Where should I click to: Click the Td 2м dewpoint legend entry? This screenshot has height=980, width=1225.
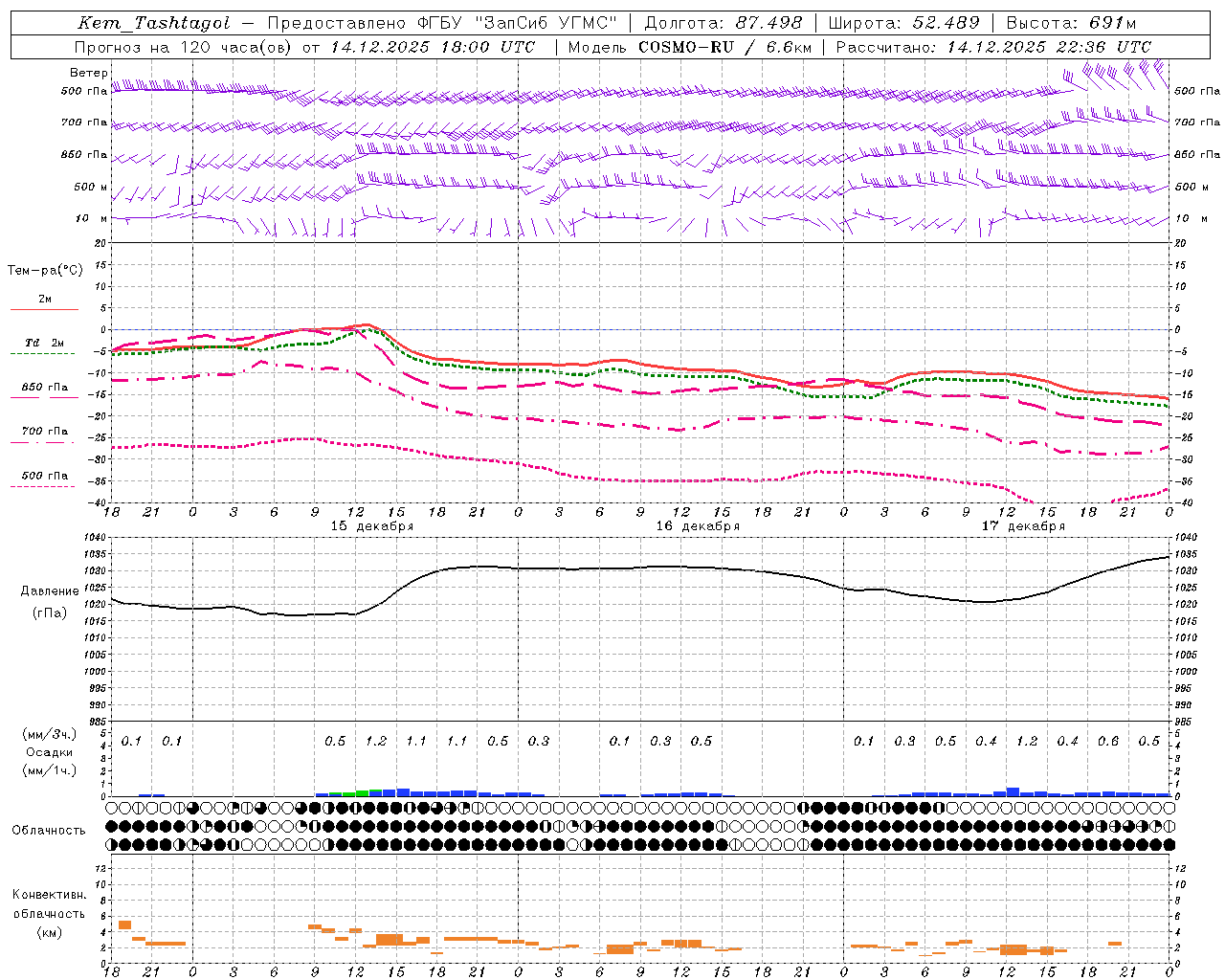[44, 343]
